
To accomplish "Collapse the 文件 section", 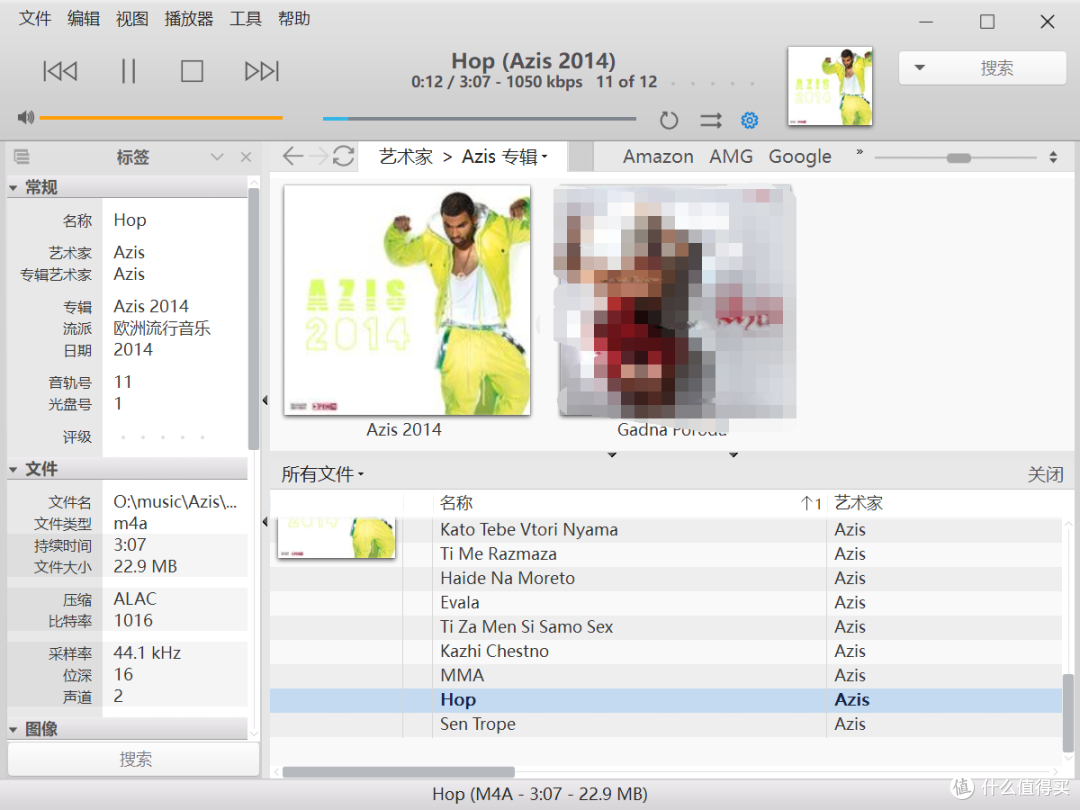I will pyautogui.click(x=13, y=469).
